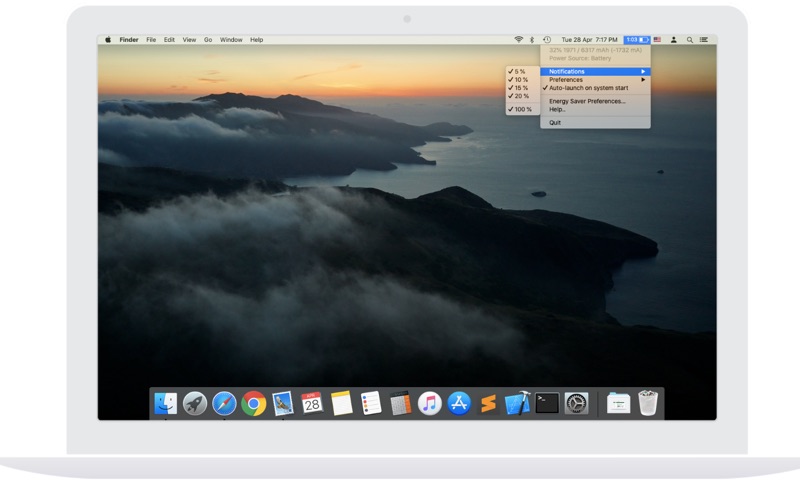Open the Apple menu

click(x=108, y=39)
